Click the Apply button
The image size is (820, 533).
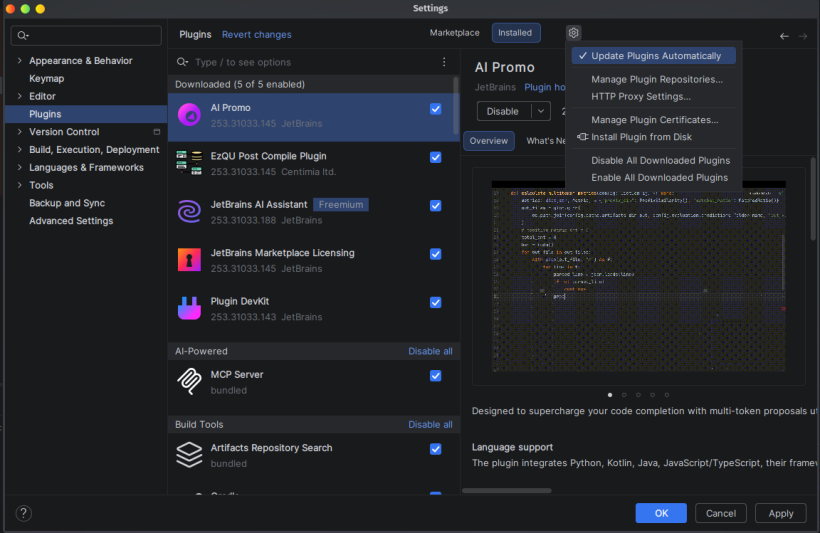[781, 513]
